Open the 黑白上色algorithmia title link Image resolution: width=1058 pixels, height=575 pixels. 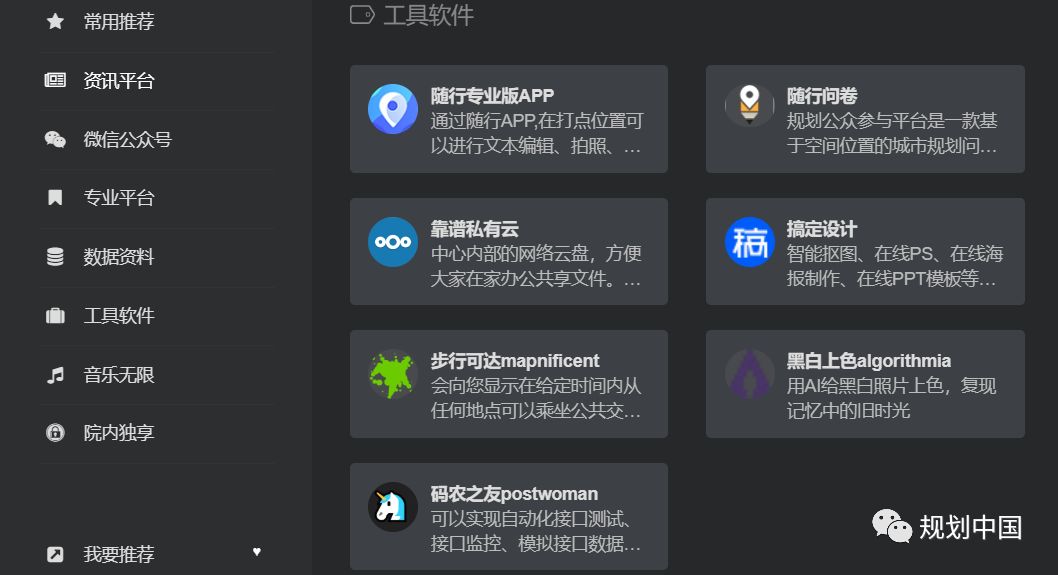[x=868, y=361]
